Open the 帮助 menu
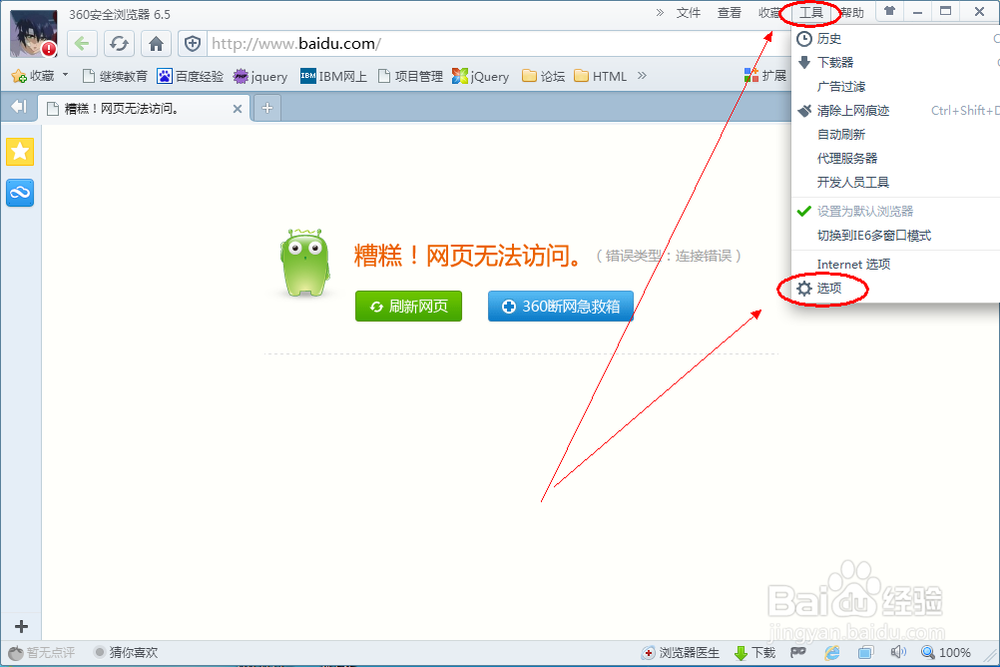This screenshot has width=1000, height=667. click(x=851, y=13)
